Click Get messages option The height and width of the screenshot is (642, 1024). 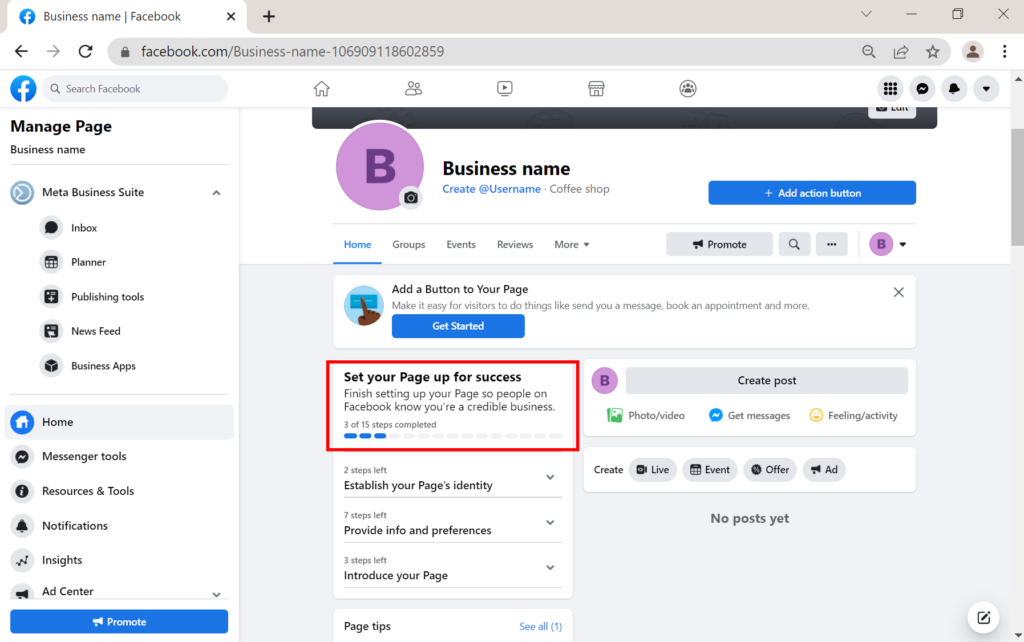click(749, 415)
